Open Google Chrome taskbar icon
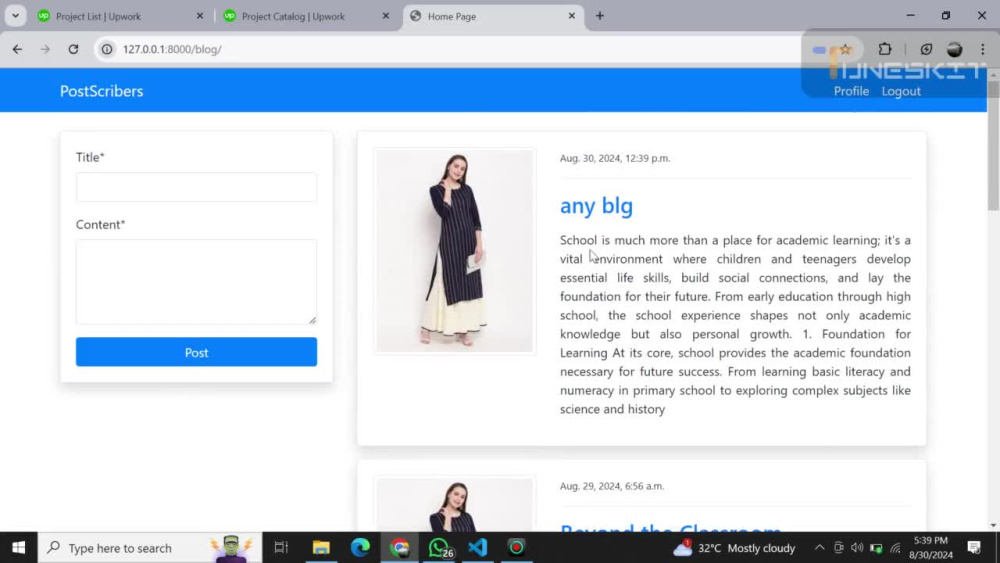Image resolution: width=1000 pixels, height=563 pixels. pyautogui.click(x=400, y=548)
